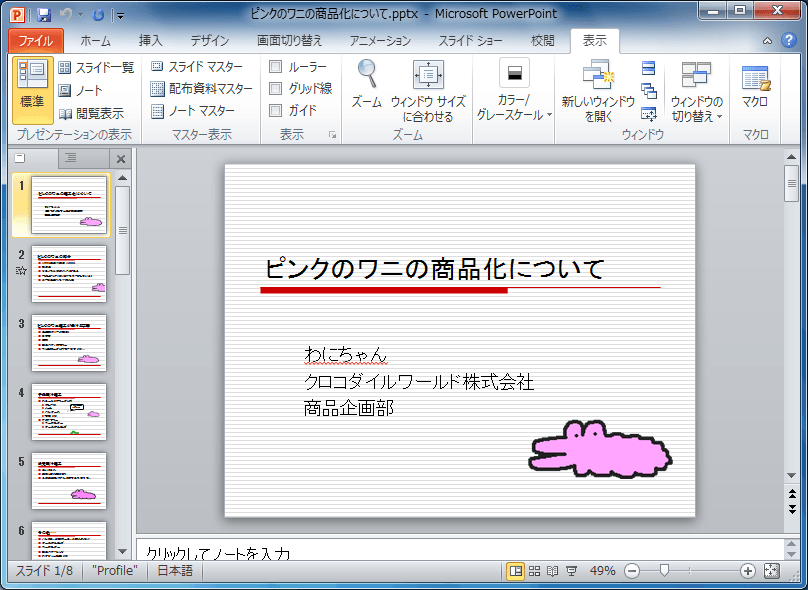Click the Slide Show status bar icon
The height and width of the screenshot is (590, 808).
(571, 570)
